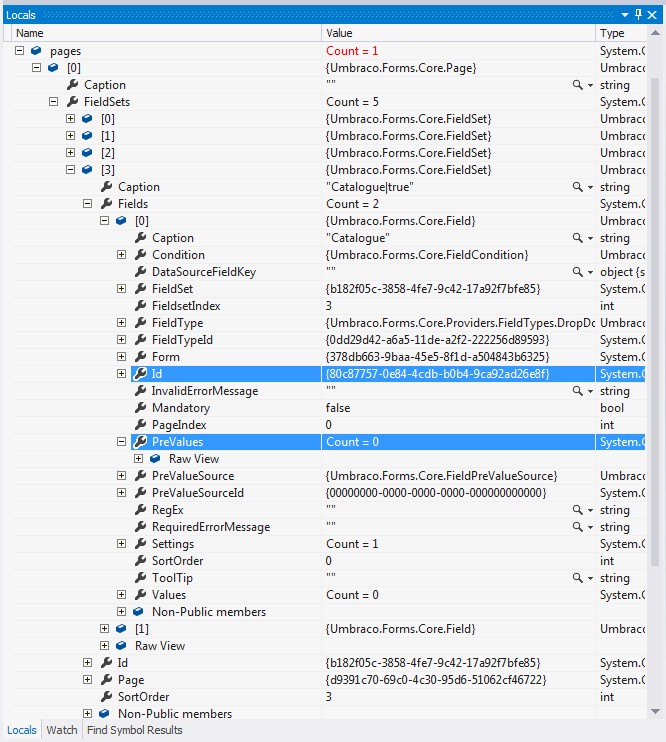Click the wrench icon beside Id (selected row)
The width and height of the screenshot is (666, 742).
140,373
